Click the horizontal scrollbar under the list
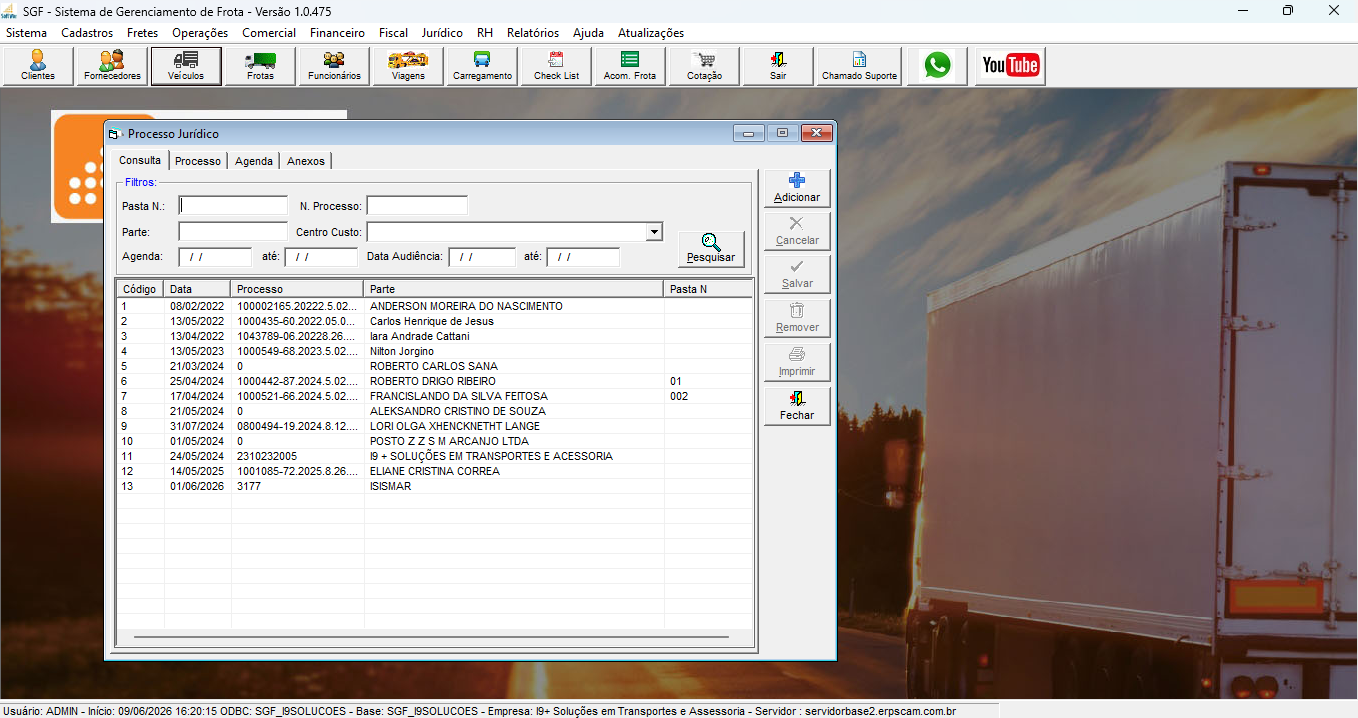Screen dimensions: 1358x718 431,636
